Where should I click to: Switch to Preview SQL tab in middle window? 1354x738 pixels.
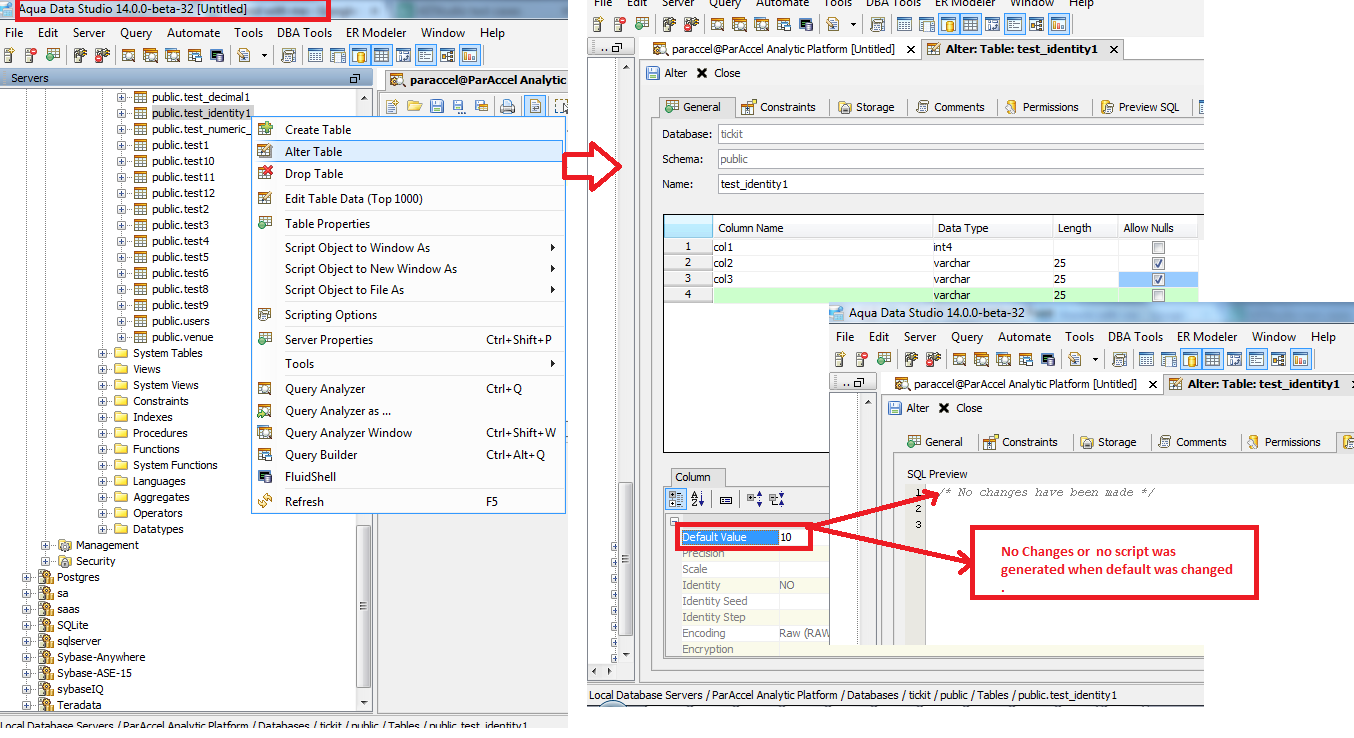(1139, 107)
